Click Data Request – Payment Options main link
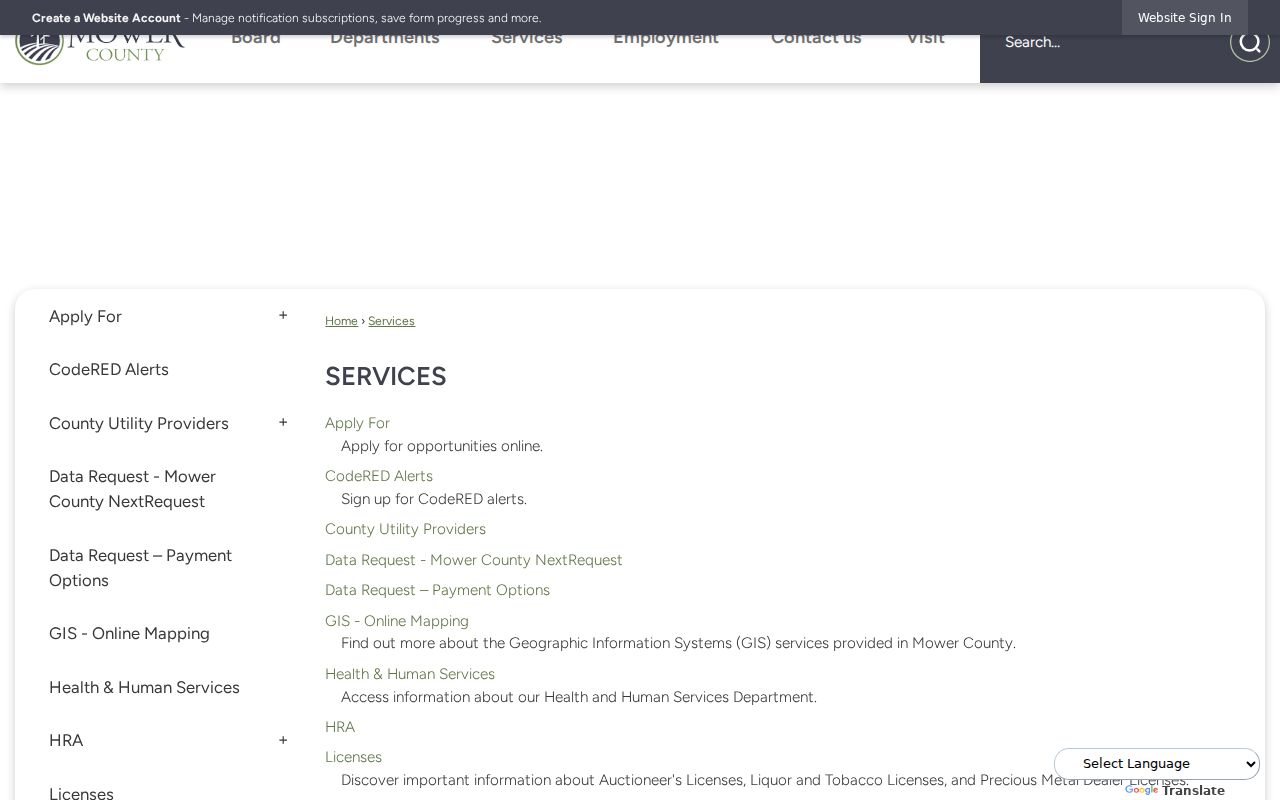This screenshot has height=800, width=1280. tap(437, 590)
